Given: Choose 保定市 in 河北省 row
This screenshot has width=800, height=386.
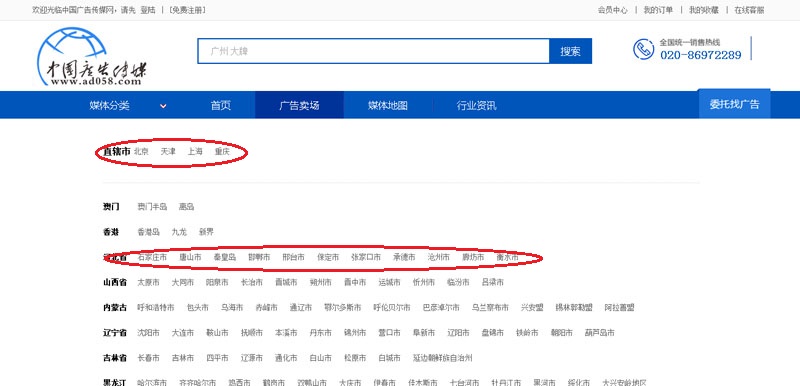Looking at the screenshot, I should [328, 258].
